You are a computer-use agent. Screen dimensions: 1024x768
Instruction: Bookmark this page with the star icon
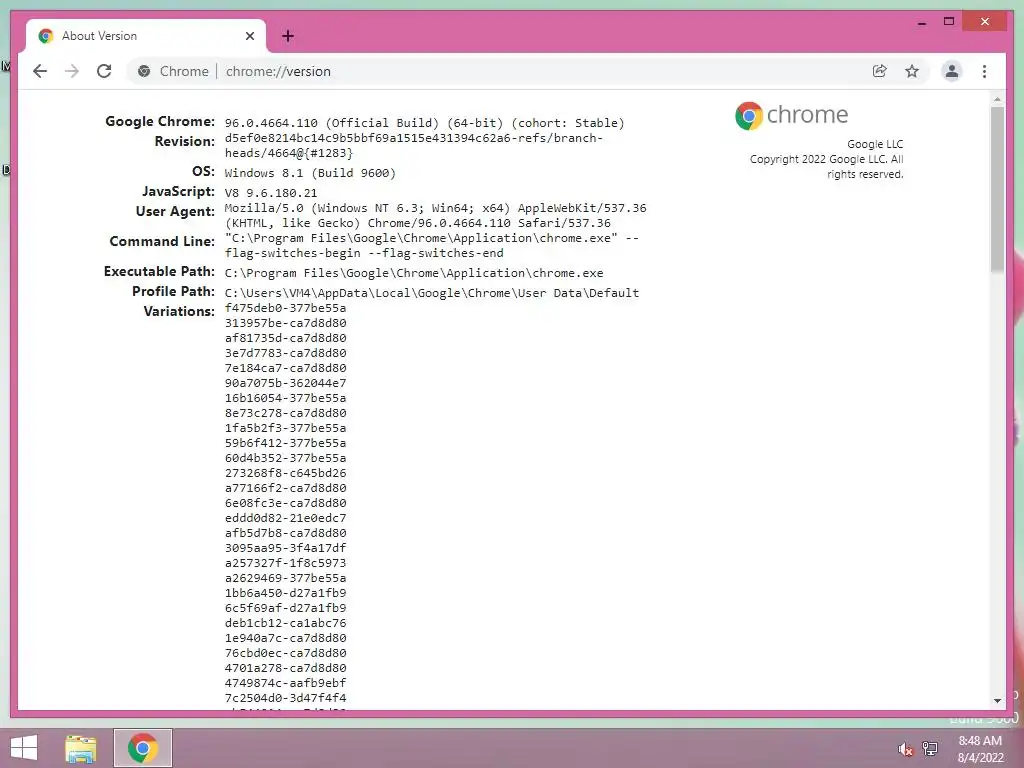click(912, 71)
